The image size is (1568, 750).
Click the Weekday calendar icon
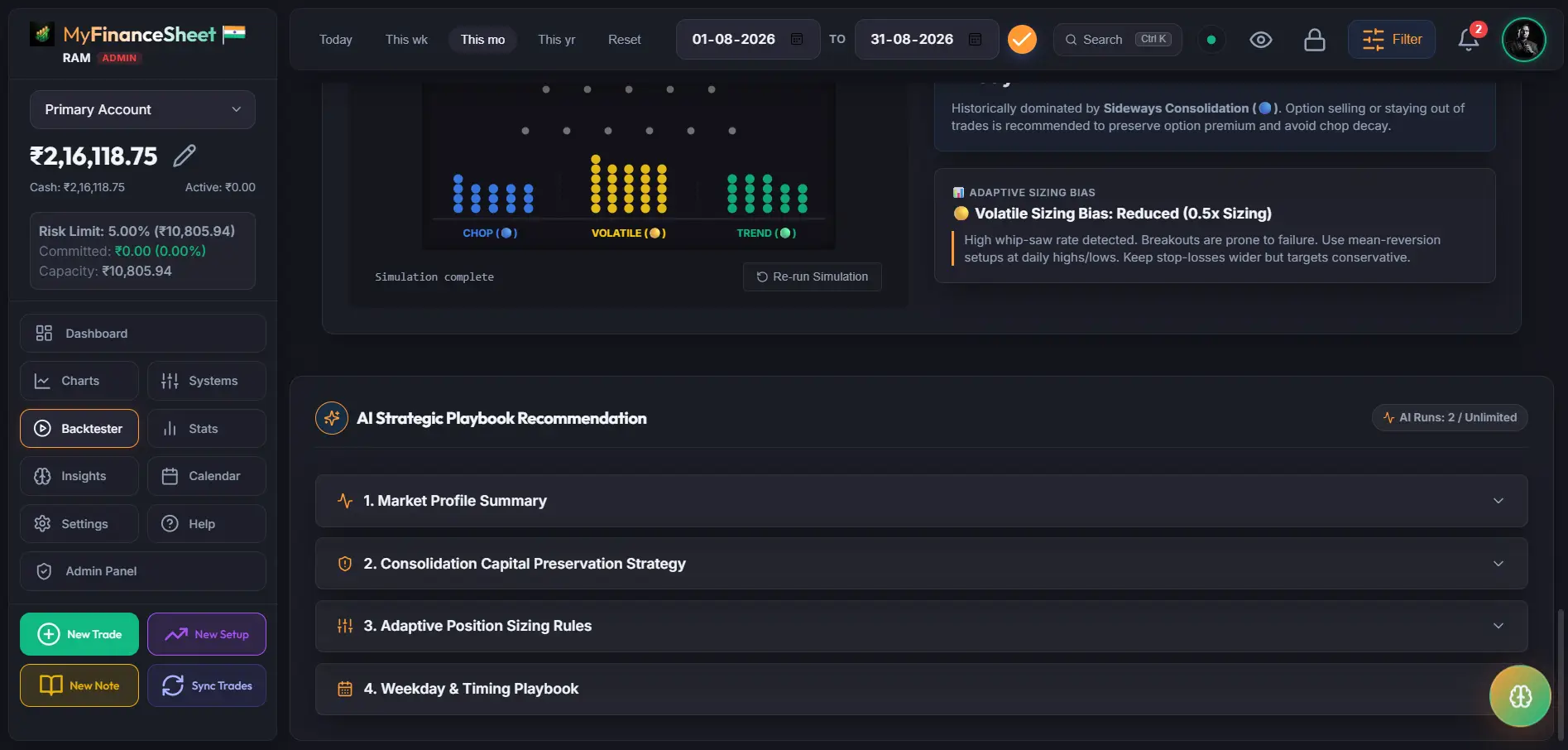pos(345,689)
